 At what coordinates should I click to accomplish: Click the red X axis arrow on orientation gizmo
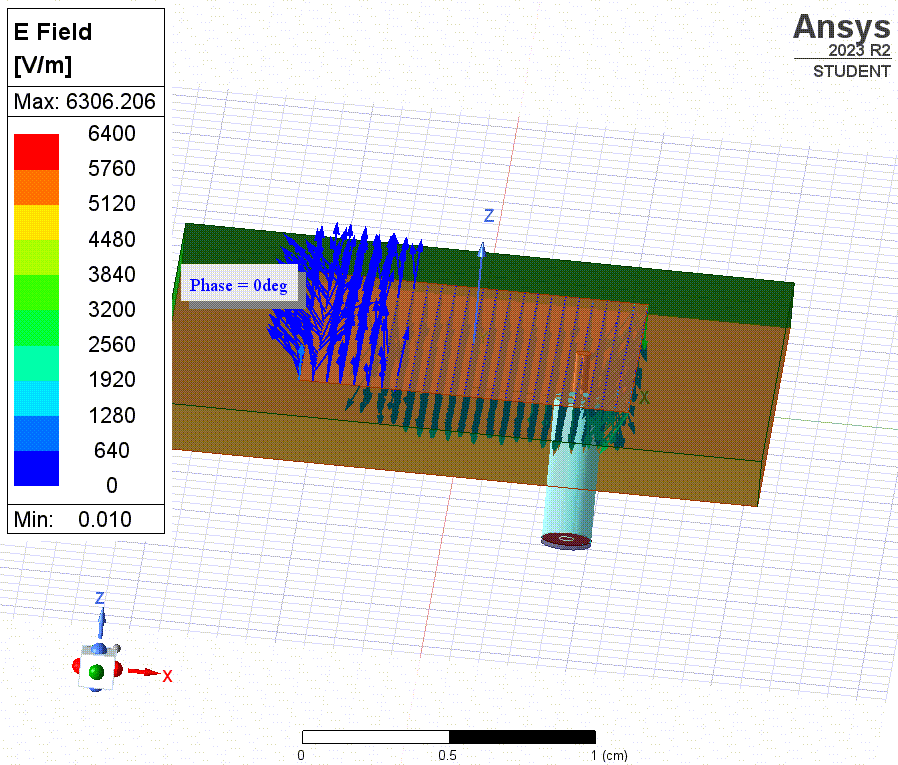coord(143,672)
